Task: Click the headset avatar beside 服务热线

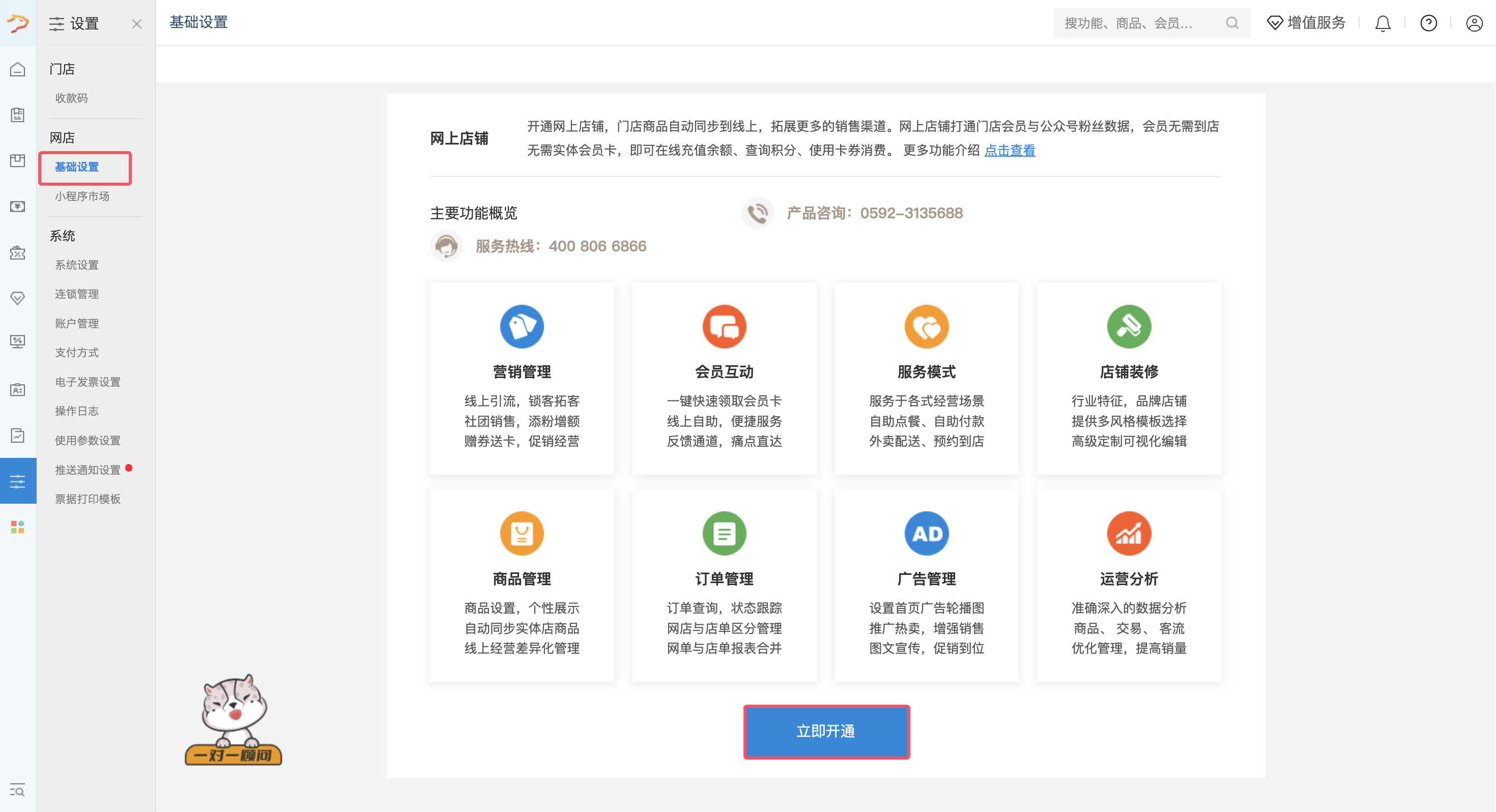Action: click(446, 246)
